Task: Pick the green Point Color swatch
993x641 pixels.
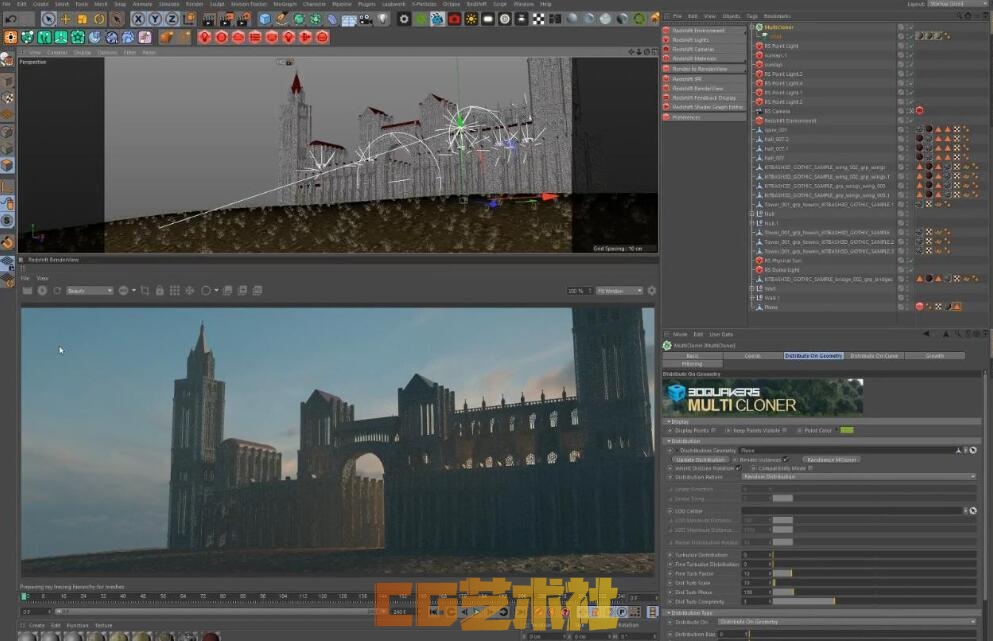Action: 847,431
